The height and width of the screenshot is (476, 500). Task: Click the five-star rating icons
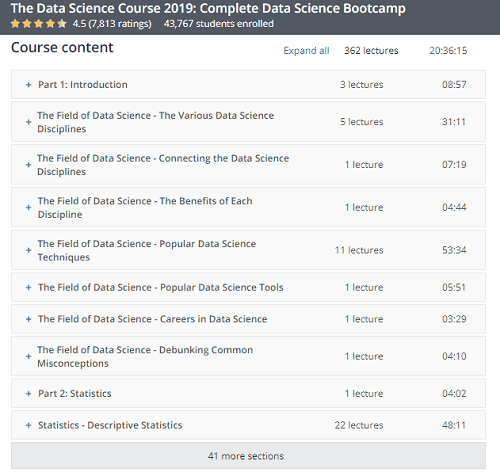pos(38,24)
